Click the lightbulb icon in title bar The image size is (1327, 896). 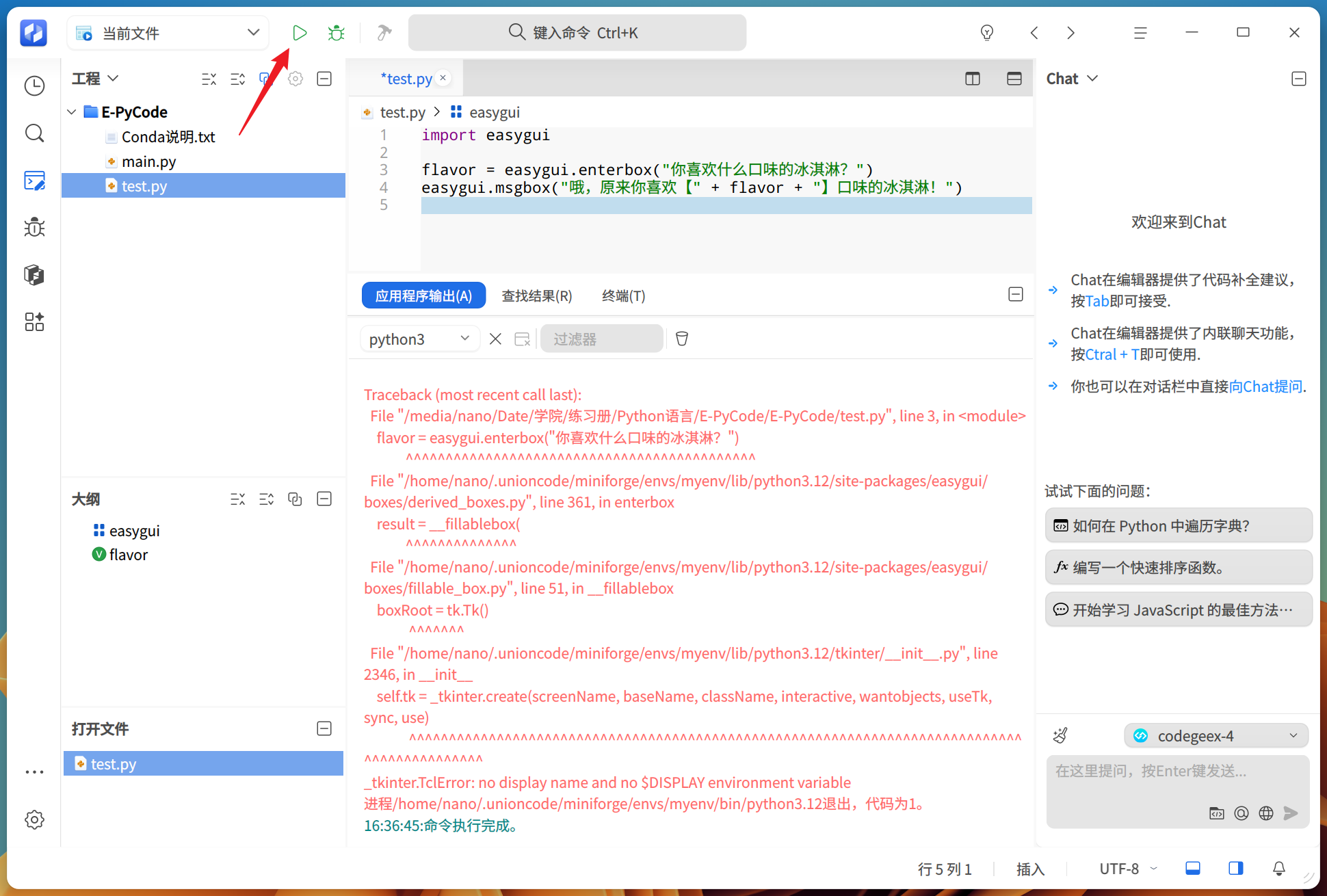(x=986, y=33)
